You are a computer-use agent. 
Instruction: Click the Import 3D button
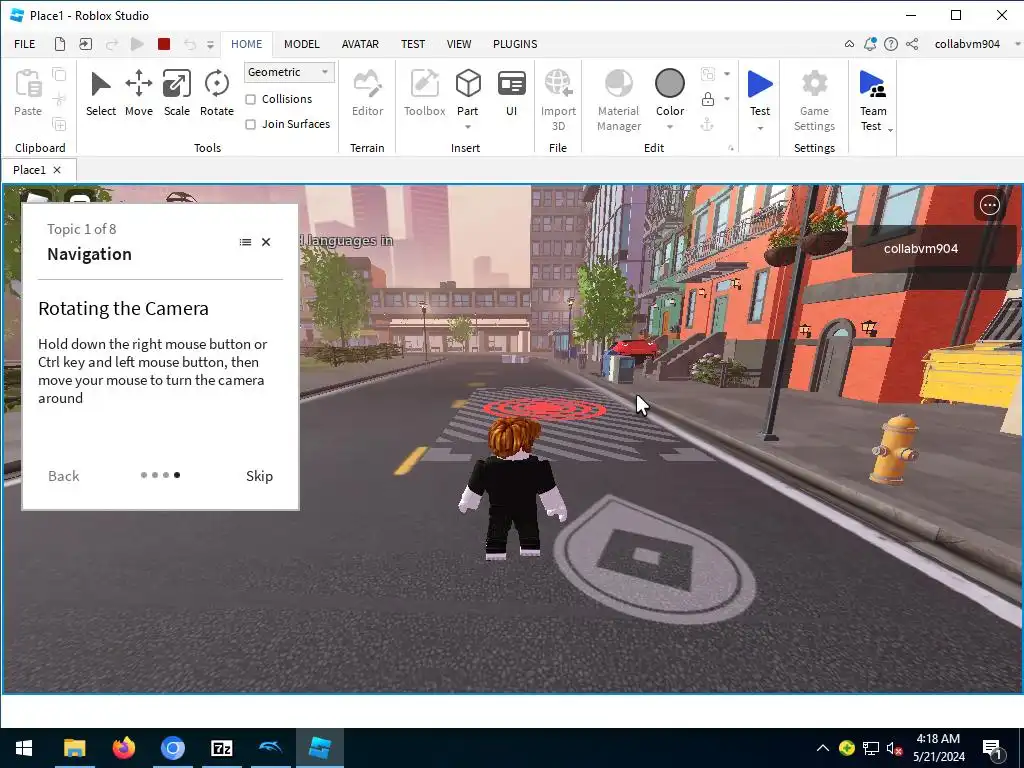tap(558, 99)
